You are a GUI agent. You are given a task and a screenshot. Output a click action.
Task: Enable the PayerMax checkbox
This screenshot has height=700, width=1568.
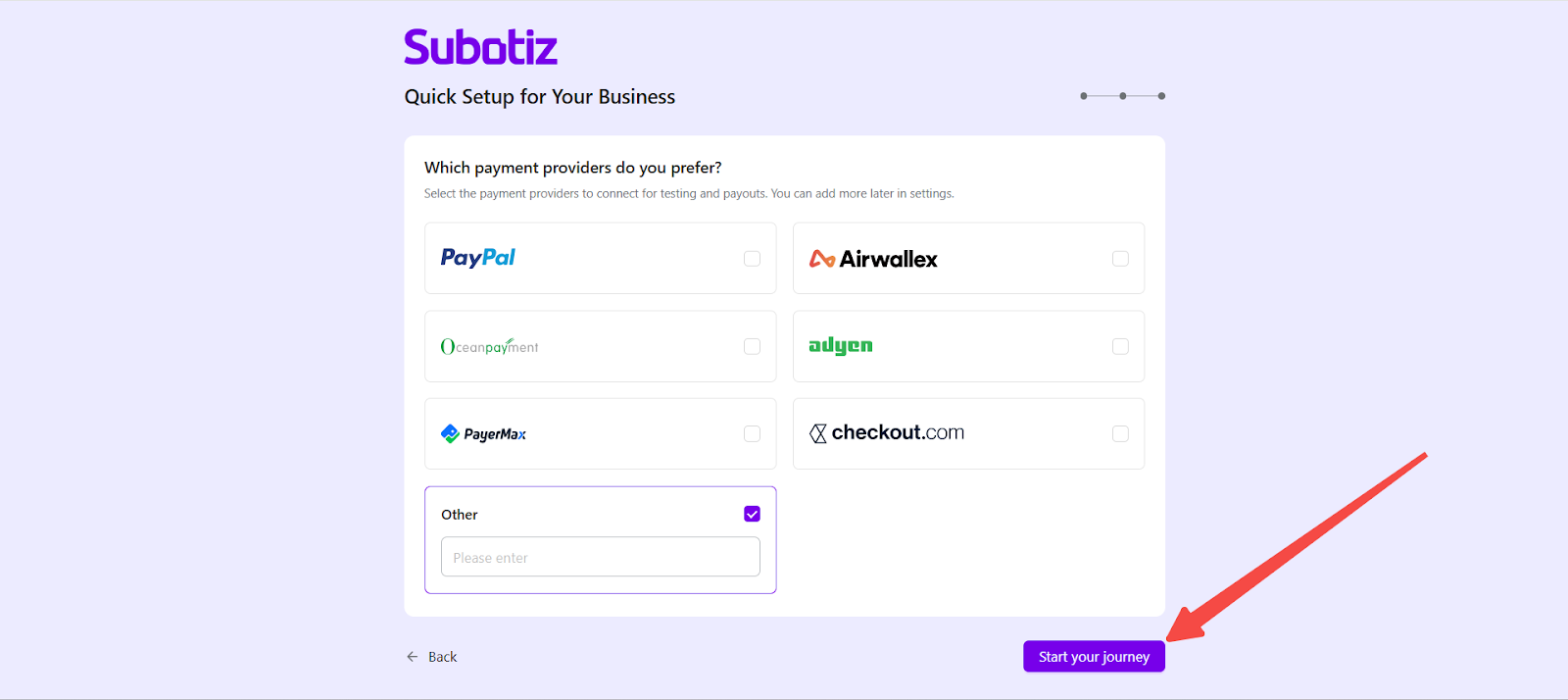point(752,433)
